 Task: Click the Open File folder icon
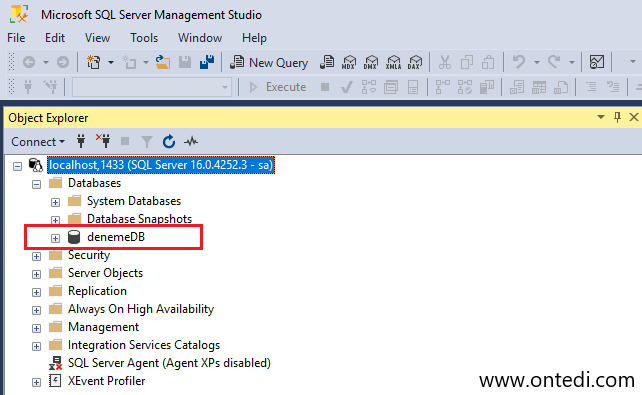pyautogui.click(x=163, y=62)
